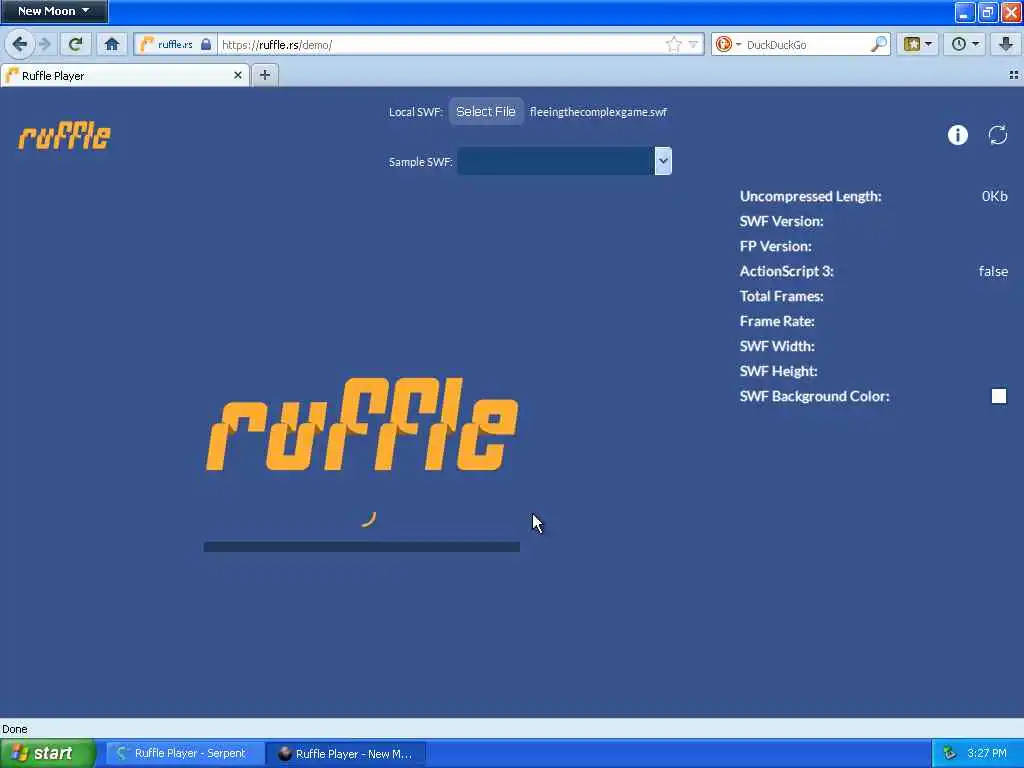Viewport: 1024px width, 768px height.
Task: Open the Bookmarks menu button
Action: pos(917,44)
